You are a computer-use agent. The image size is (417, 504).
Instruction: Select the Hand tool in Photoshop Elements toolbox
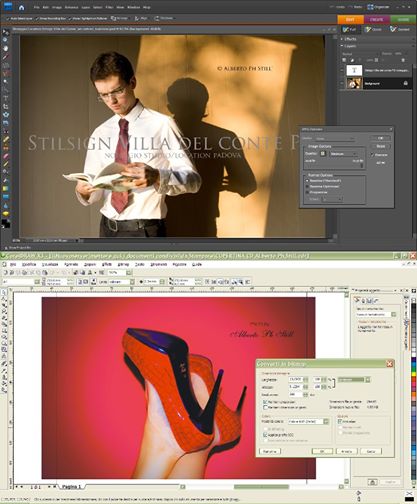[6, 49]
